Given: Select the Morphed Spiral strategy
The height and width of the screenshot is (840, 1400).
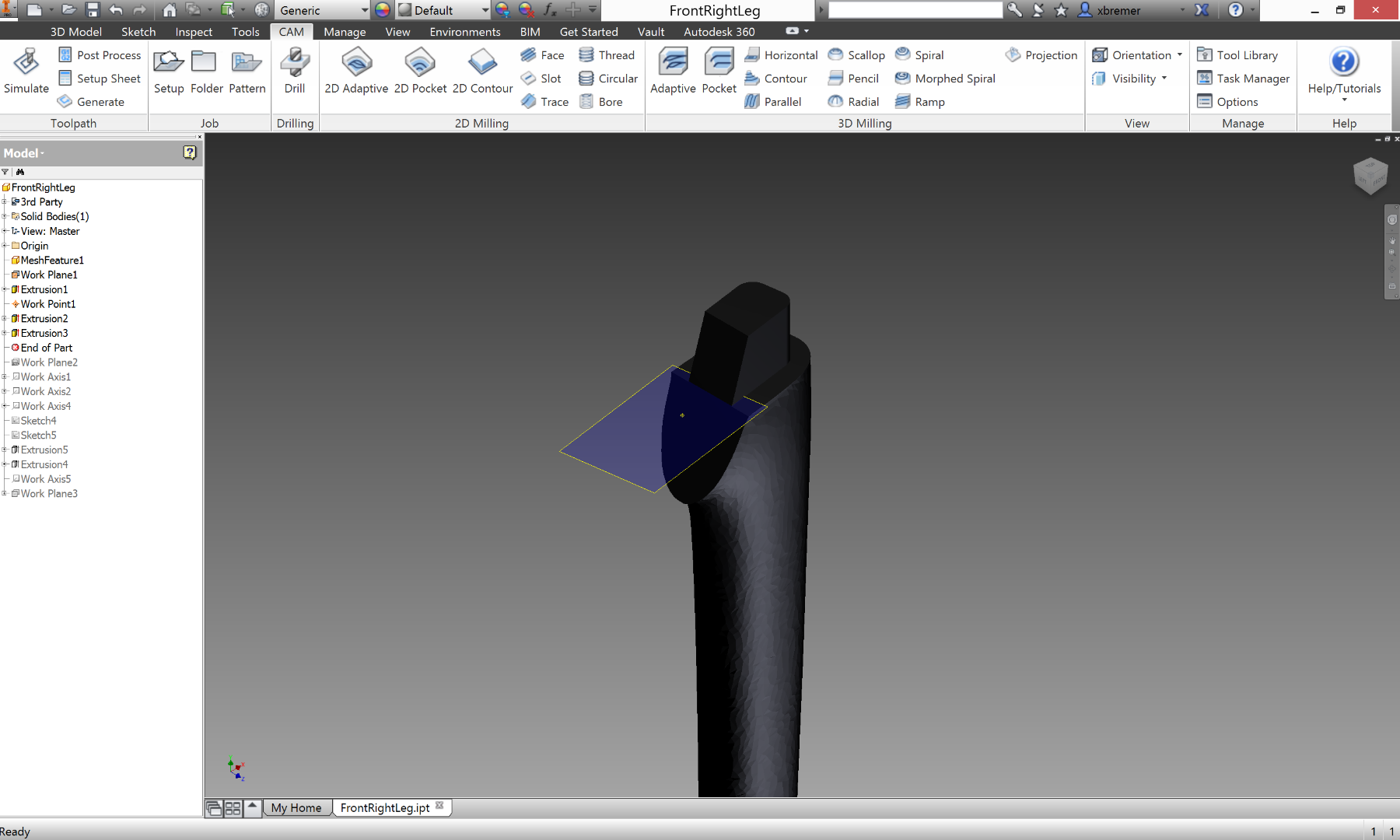Looking at the screenshot, I should pyautogui.click(x=945, y=79).
